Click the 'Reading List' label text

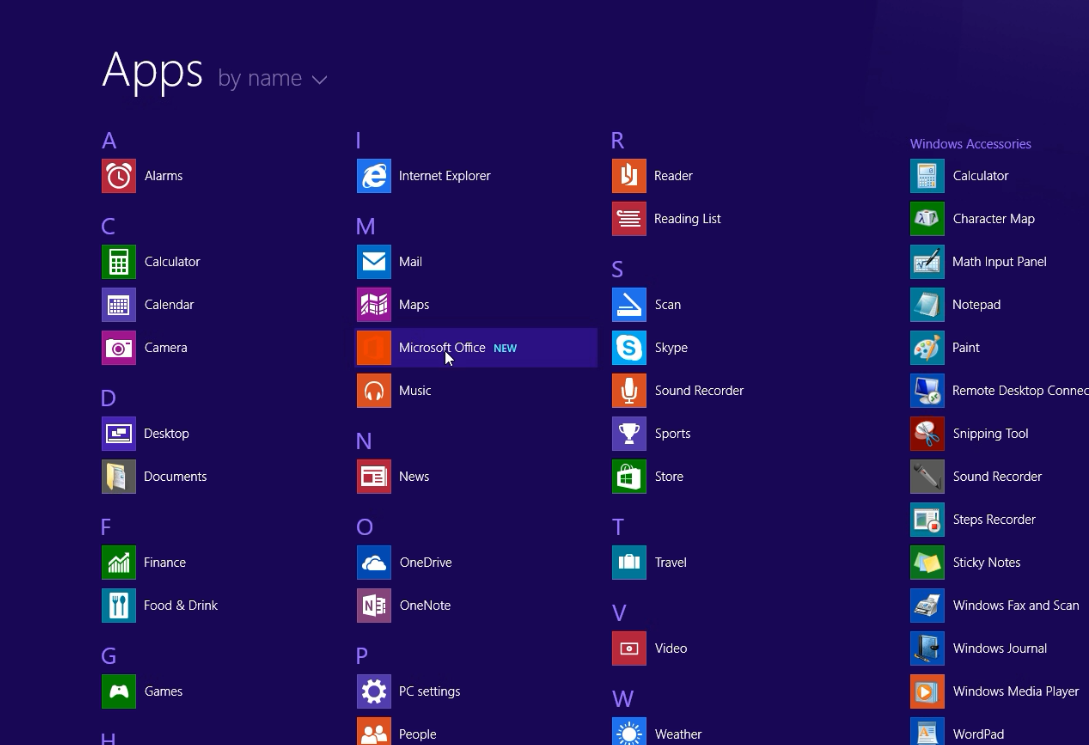688,219
